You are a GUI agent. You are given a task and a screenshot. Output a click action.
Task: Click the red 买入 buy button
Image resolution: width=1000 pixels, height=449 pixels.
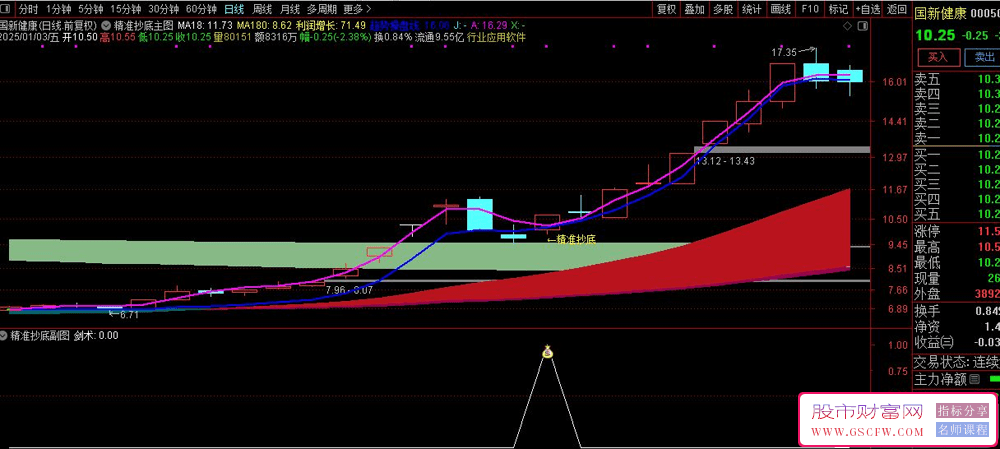coord(937,57)
